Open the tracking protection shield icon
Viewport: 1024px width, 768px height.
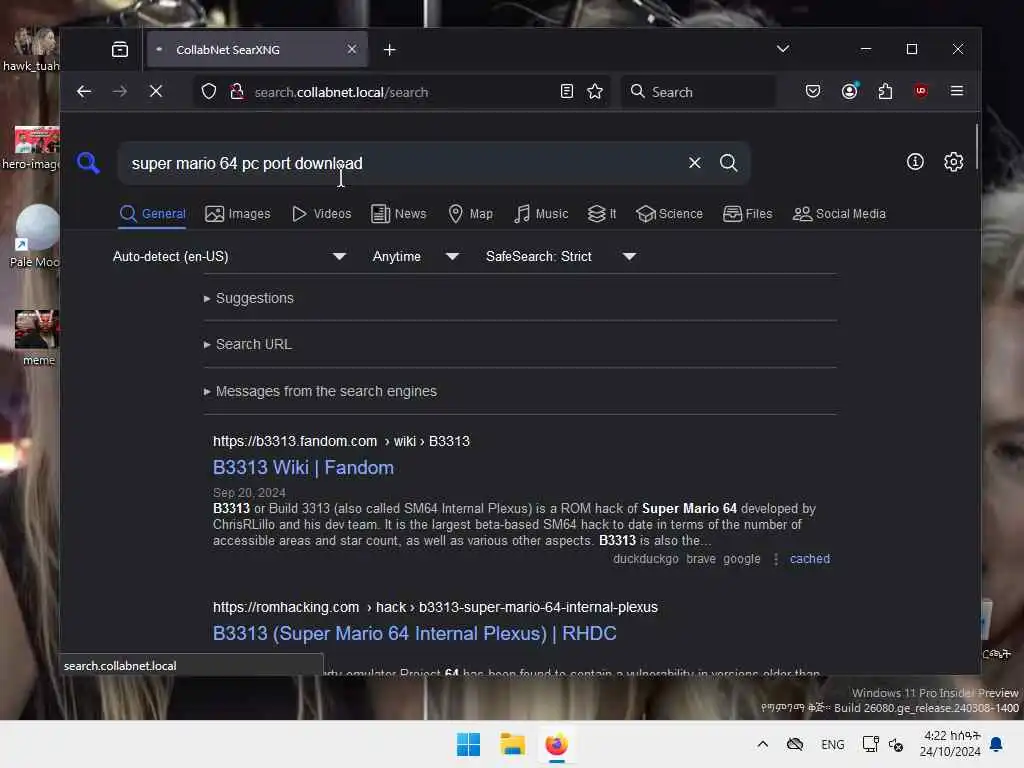[208, 91]
